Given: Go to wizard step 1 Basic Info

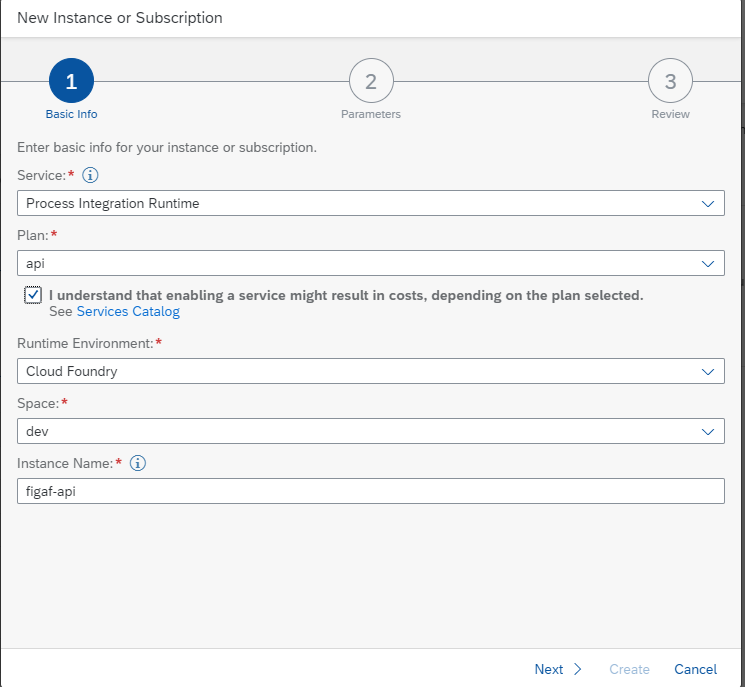Looking at the screenshot, I should coord(71,89).
